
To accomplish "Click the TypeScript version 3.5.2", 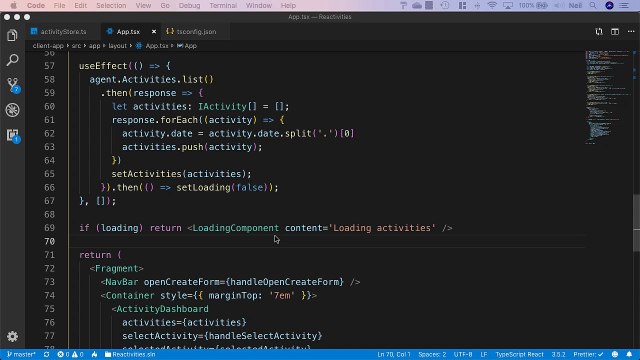I will (558, 354).
